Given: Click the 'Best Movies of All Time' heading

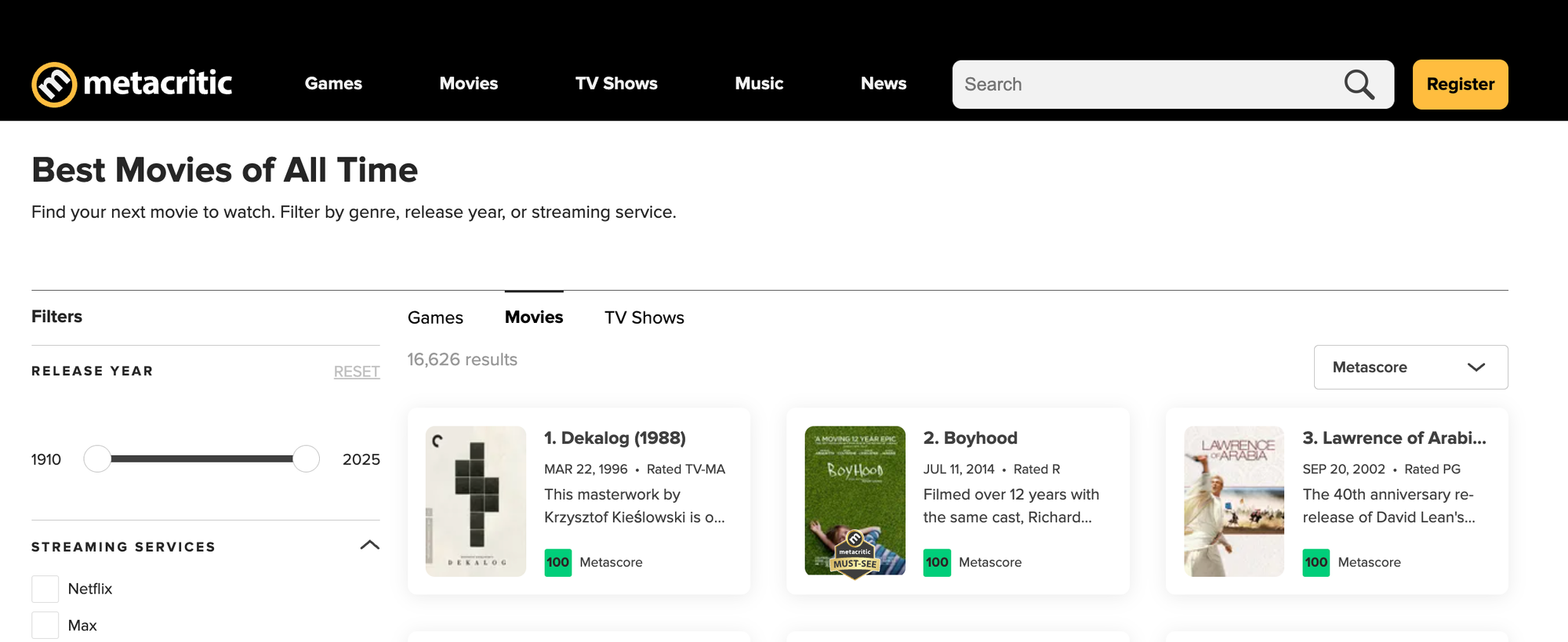Looking at the screenshot, I should coord(224,170).
